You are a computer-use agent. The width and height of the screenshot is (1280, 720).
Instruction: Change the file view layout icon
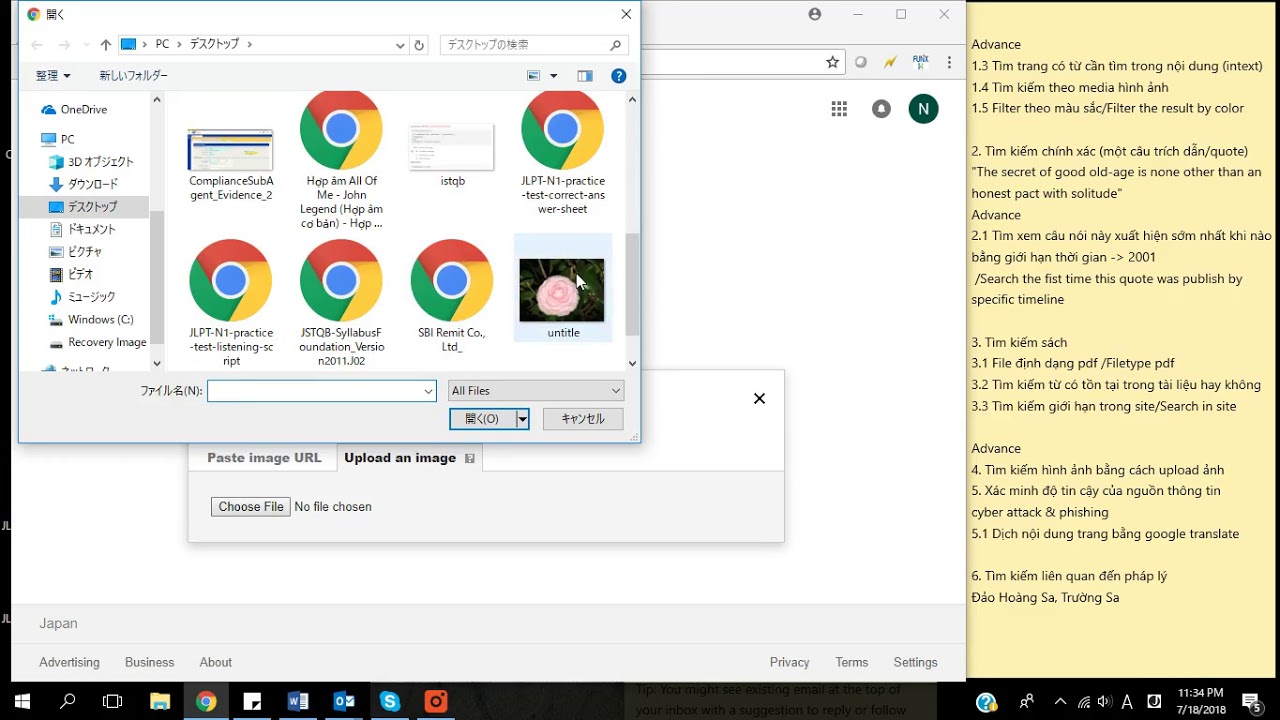coord(534,76)
